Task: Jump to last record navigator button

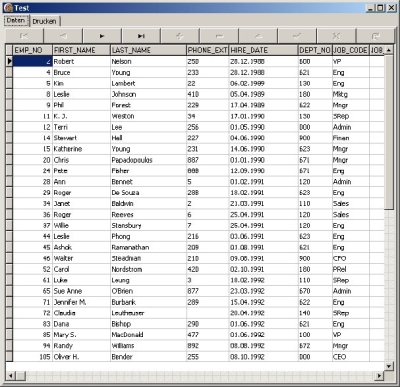Action: pos(141,36)
